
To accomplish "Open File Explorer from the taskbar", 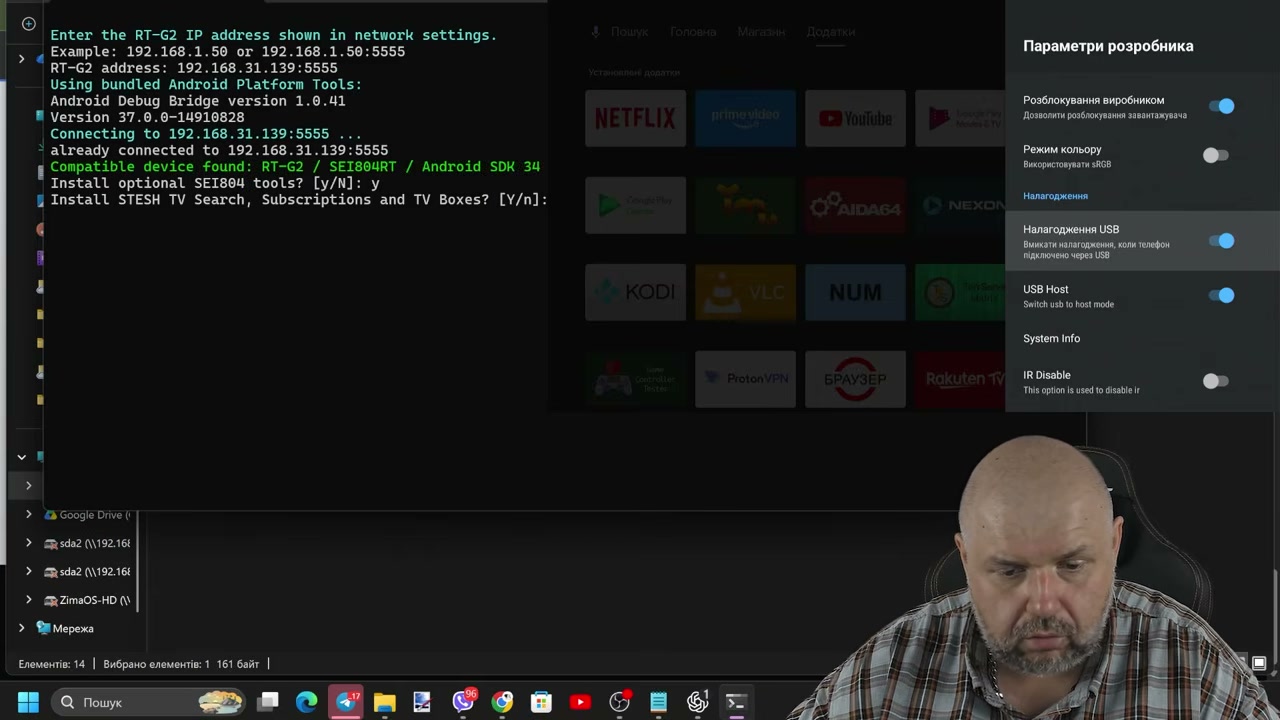I will (385, 702).
